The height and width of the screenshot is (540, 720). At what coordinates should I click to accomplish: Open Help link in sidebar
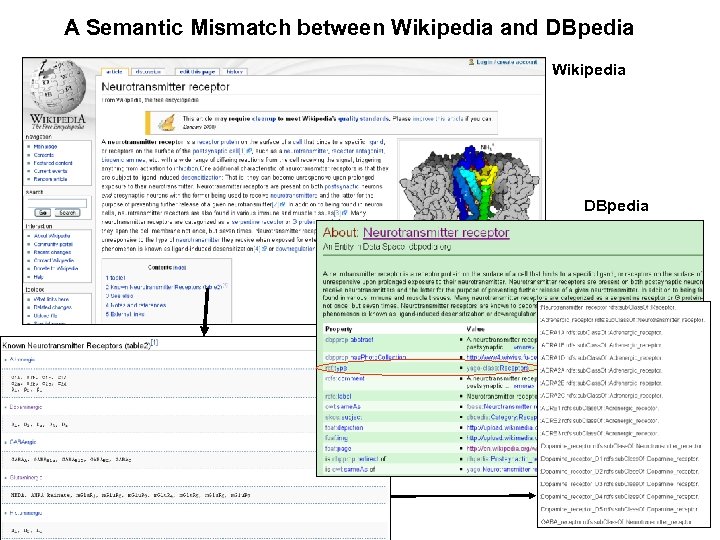click(x=39, y=277)
